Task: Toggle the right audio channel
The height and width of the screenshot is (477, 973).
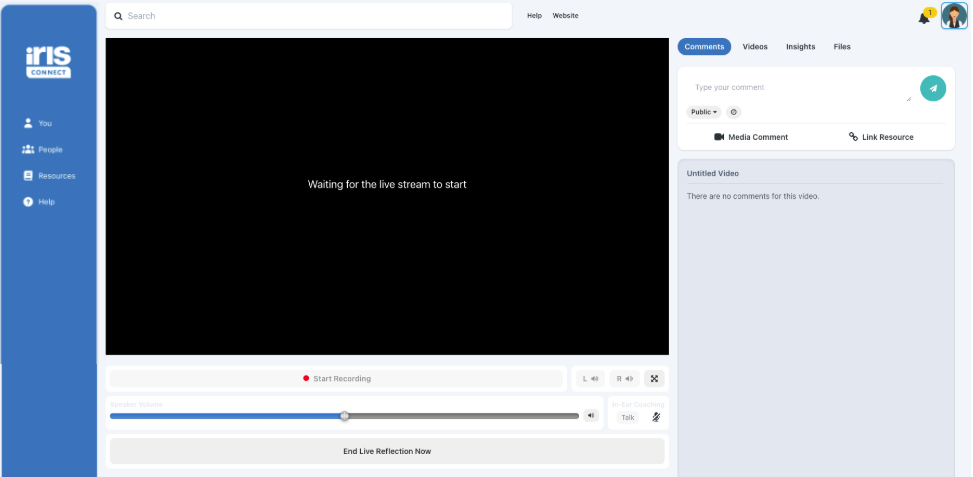Action: tap(624, 378)
